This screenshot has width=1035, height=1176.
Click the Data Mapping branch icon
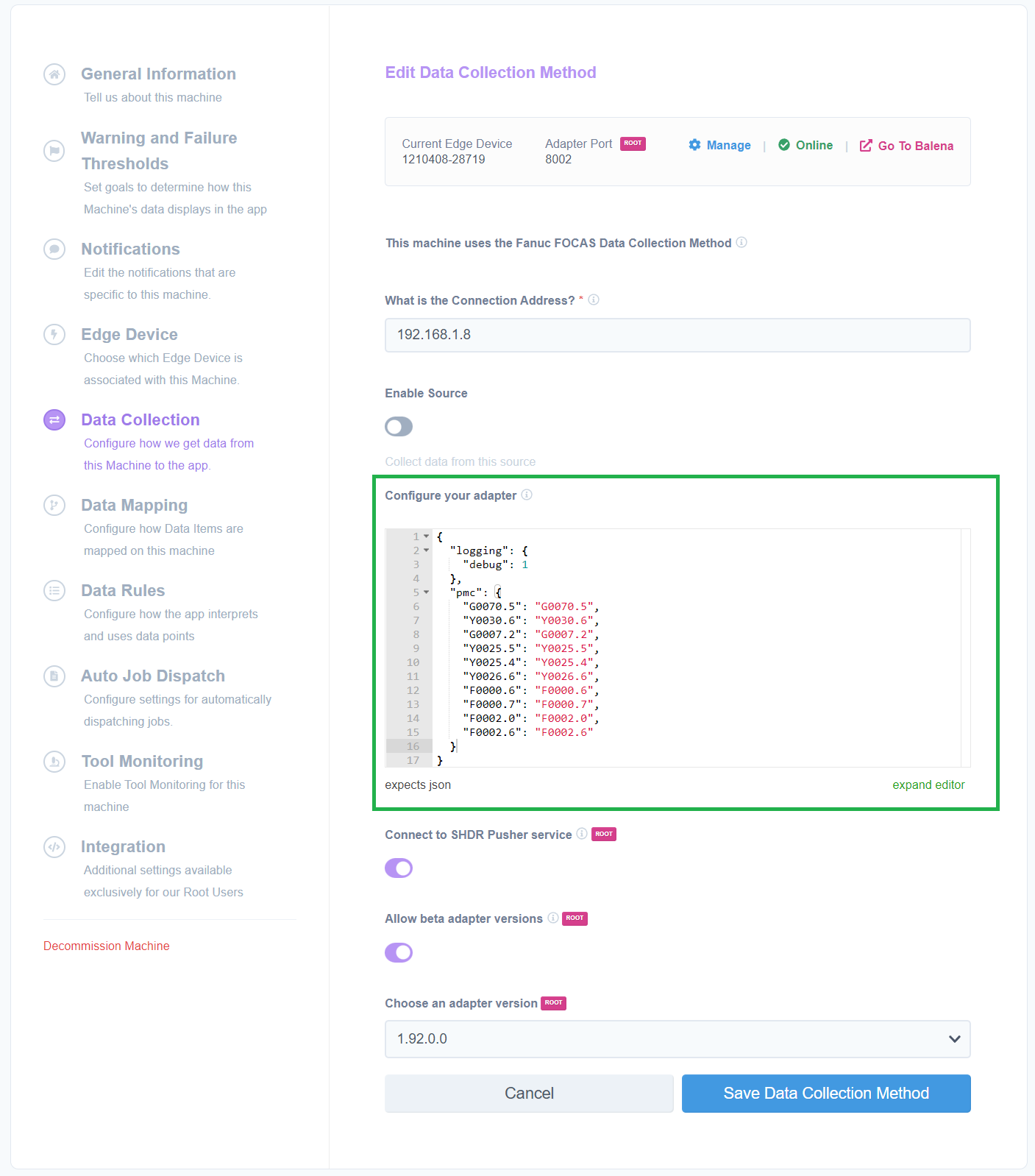click(54, 506)
